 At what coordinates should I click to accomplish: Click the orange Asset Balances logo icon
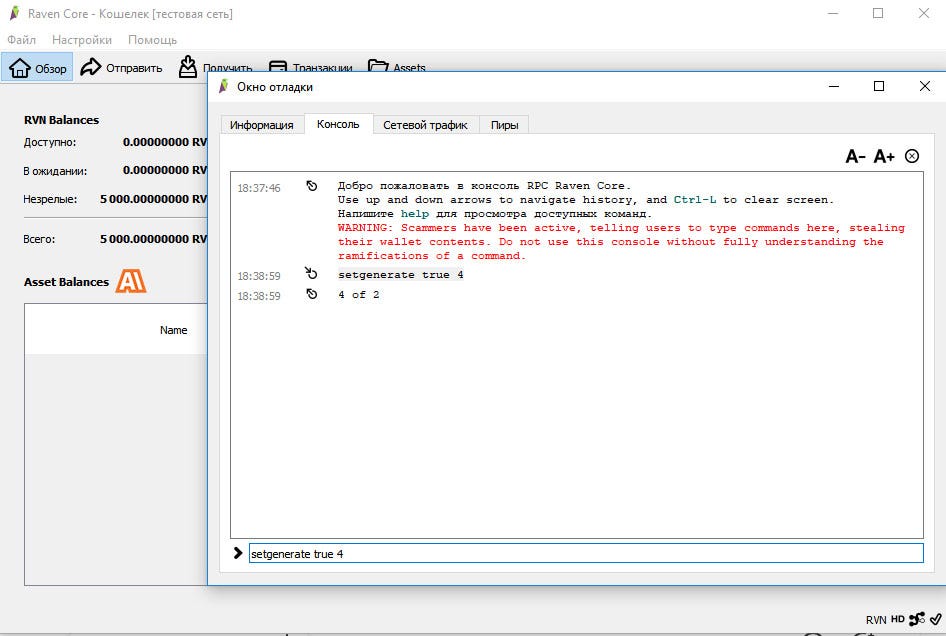coord(131,281)
